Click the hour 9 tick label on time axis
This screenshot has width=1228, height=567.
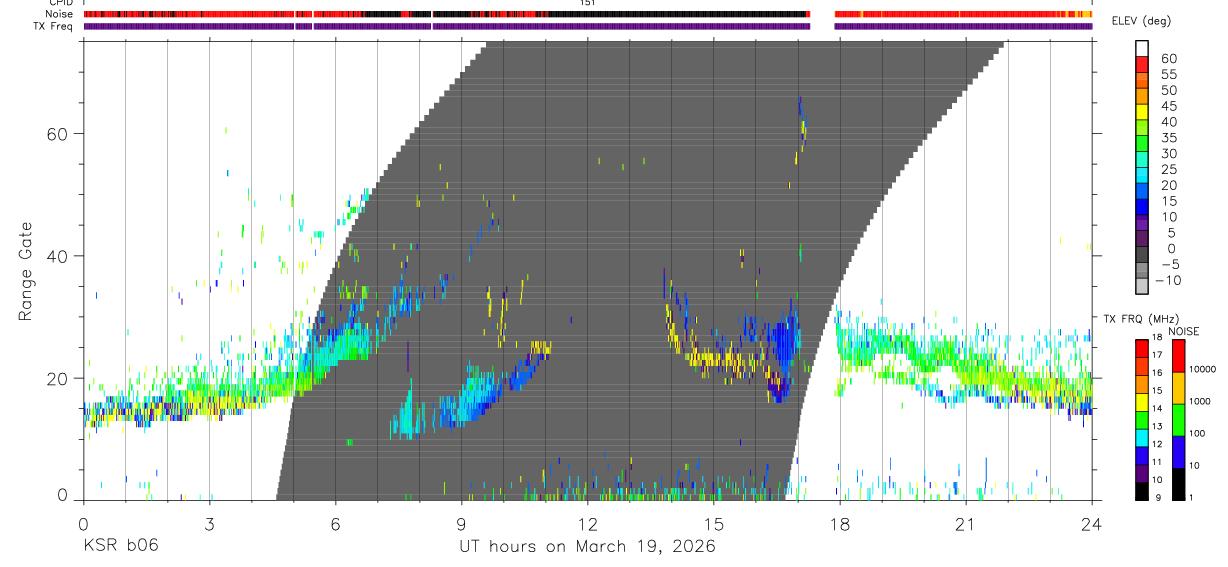[x=461, y=524]
